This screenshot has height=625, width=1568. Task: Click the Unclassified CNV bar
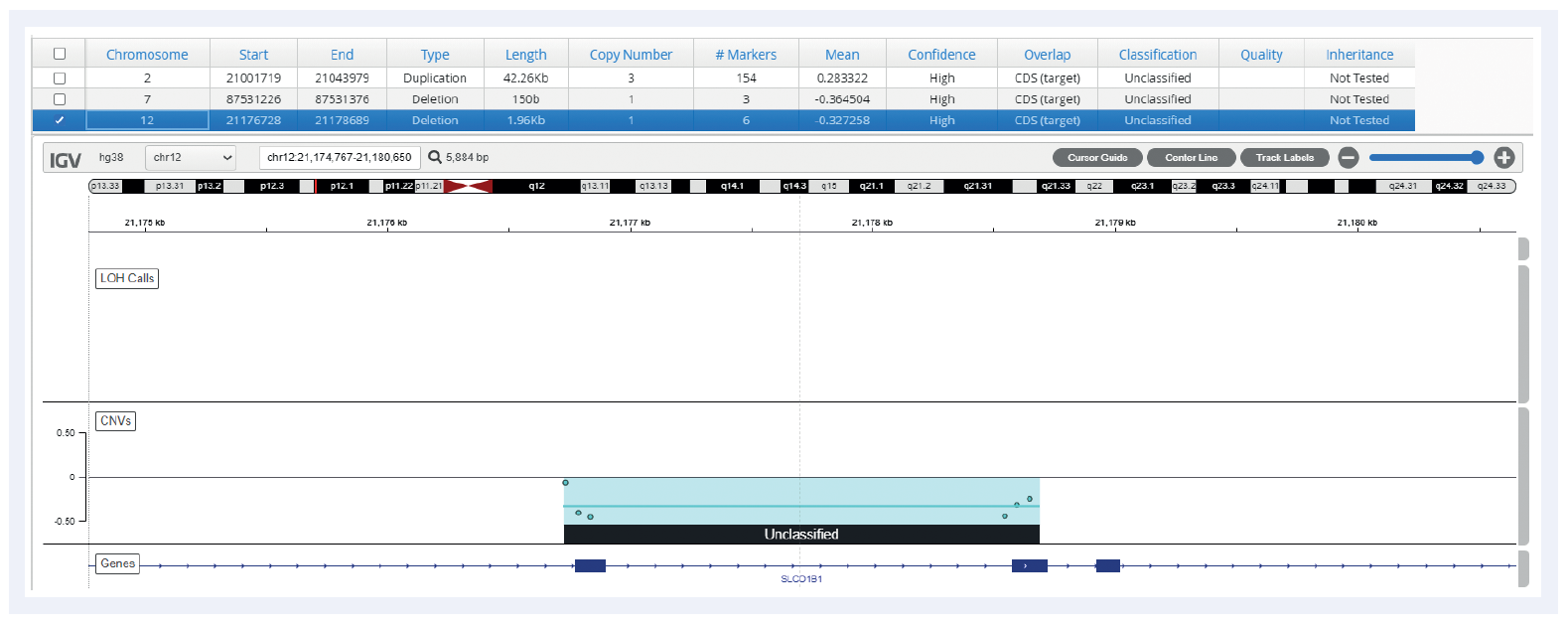(x=801, y=535)
